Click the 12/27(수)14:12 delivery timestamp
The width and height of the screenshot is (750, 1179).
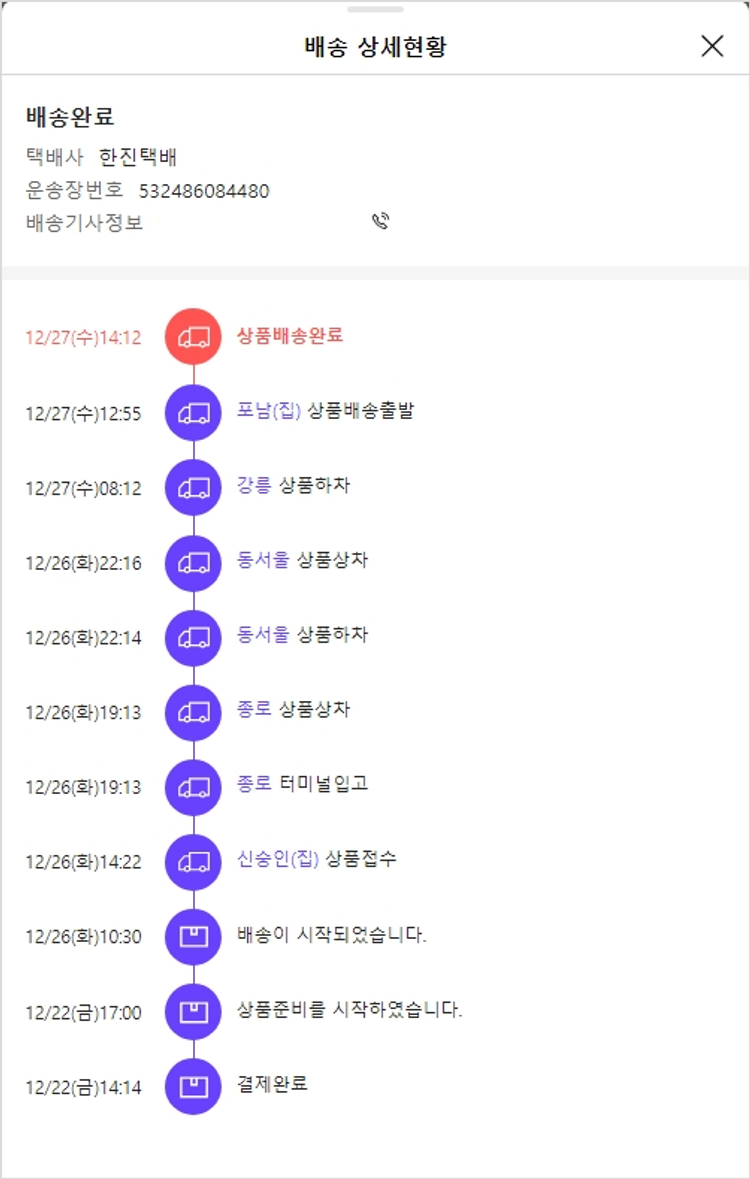pos(84,338)
